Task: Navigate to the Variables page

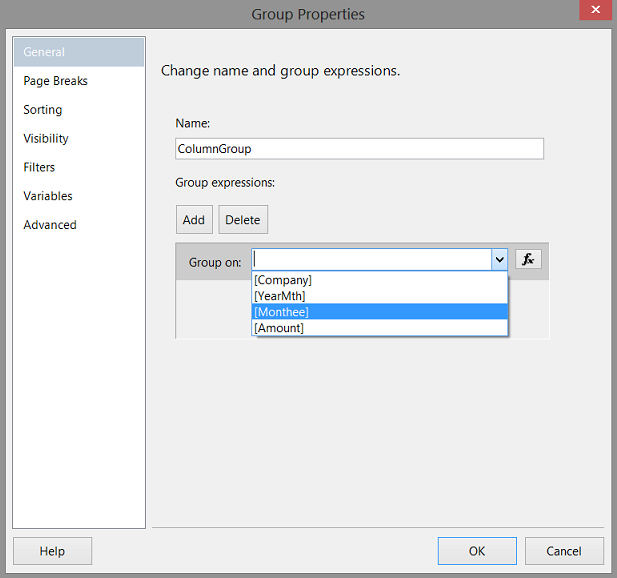Action: point(48,196)
